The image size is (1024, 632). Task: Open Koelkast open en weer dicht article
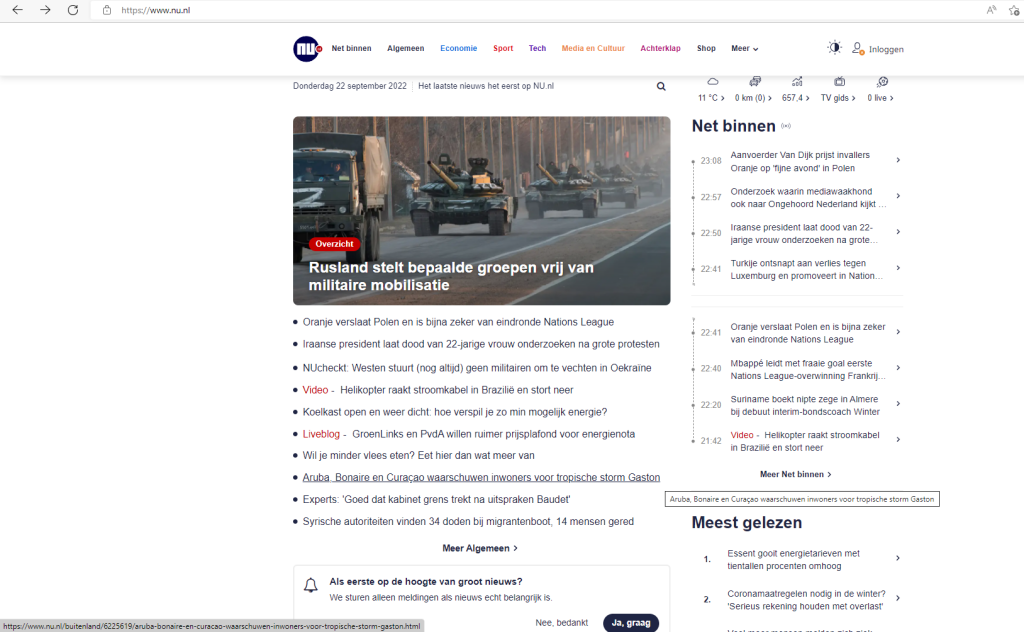pos(455,412)
